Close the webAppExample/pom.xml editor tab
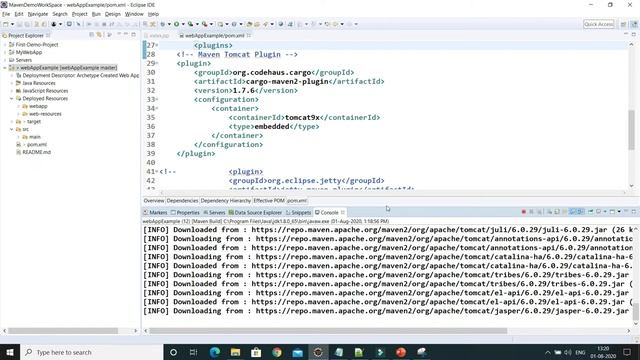 pyautogui.click(x=249, y=36)
